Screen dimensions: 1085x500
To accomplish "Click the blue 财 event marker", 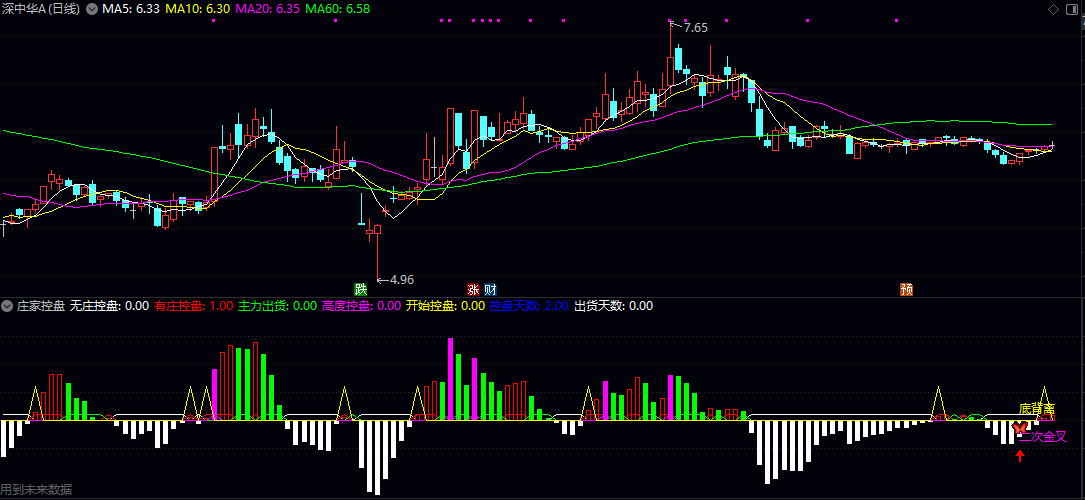I will click(490, 289).
